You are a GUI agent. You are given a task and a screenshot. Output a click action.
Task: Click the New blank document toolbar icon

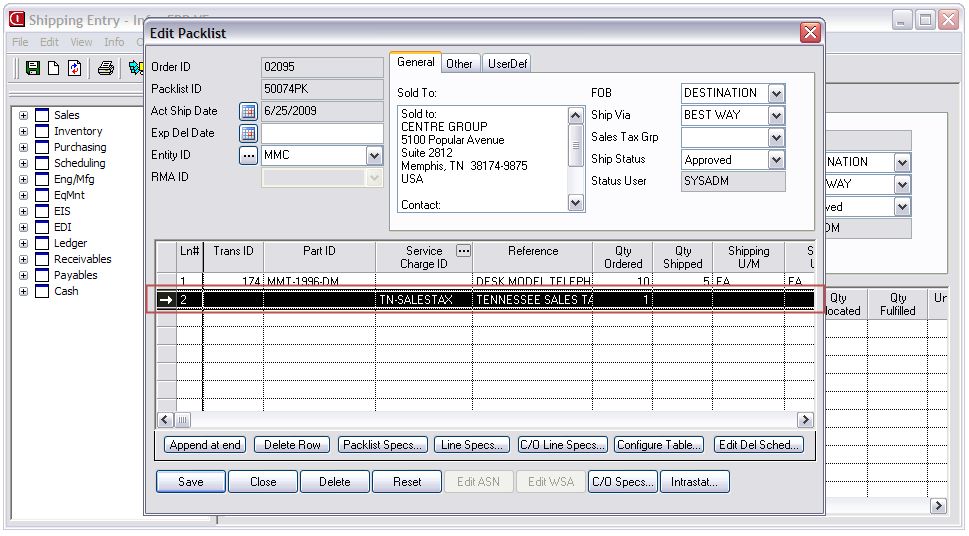click(x=54, y=68)
